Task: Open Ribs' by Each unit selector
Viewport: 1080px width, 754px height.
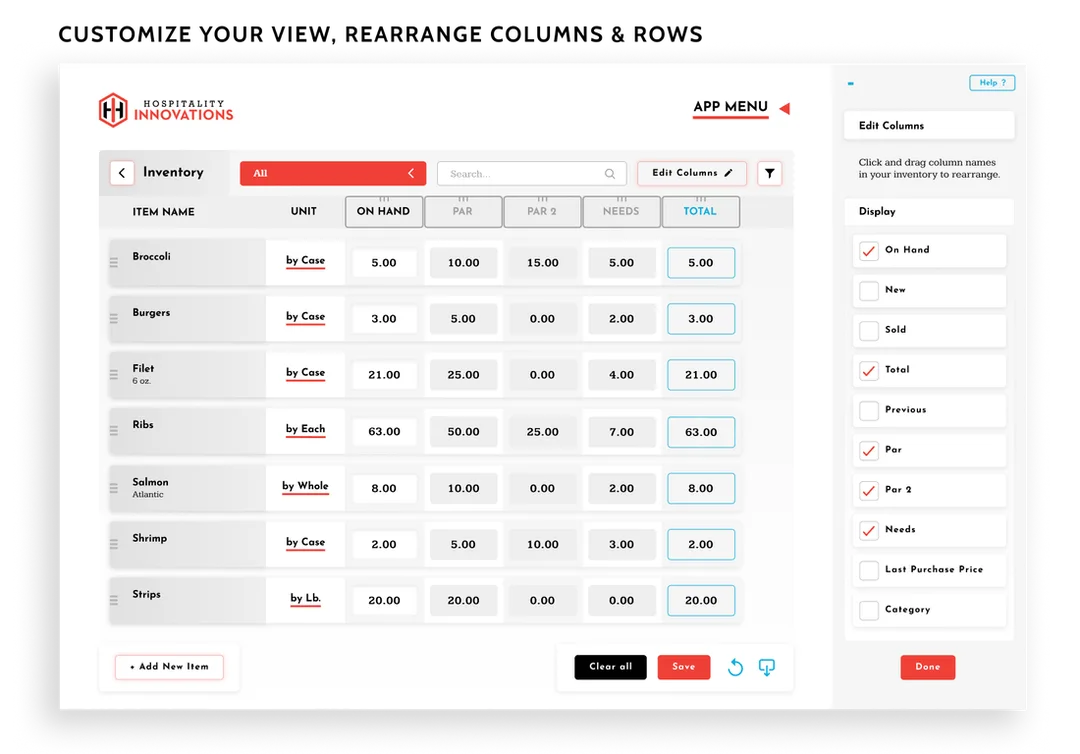Action: [305, 430]
